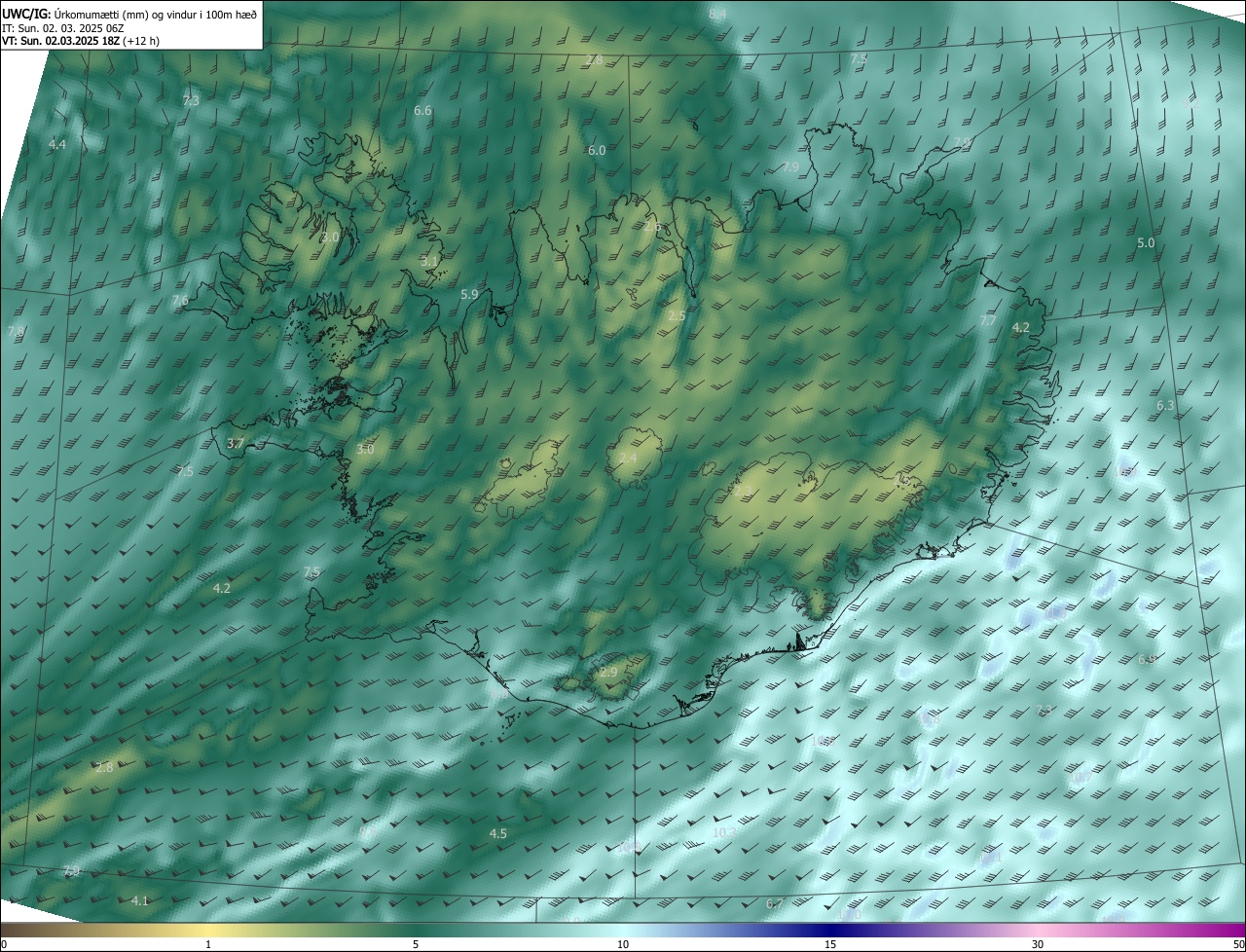Click the colorbar tick label '15'
Viewport: 1246px width, 952px height.
[x=830, y=944]
